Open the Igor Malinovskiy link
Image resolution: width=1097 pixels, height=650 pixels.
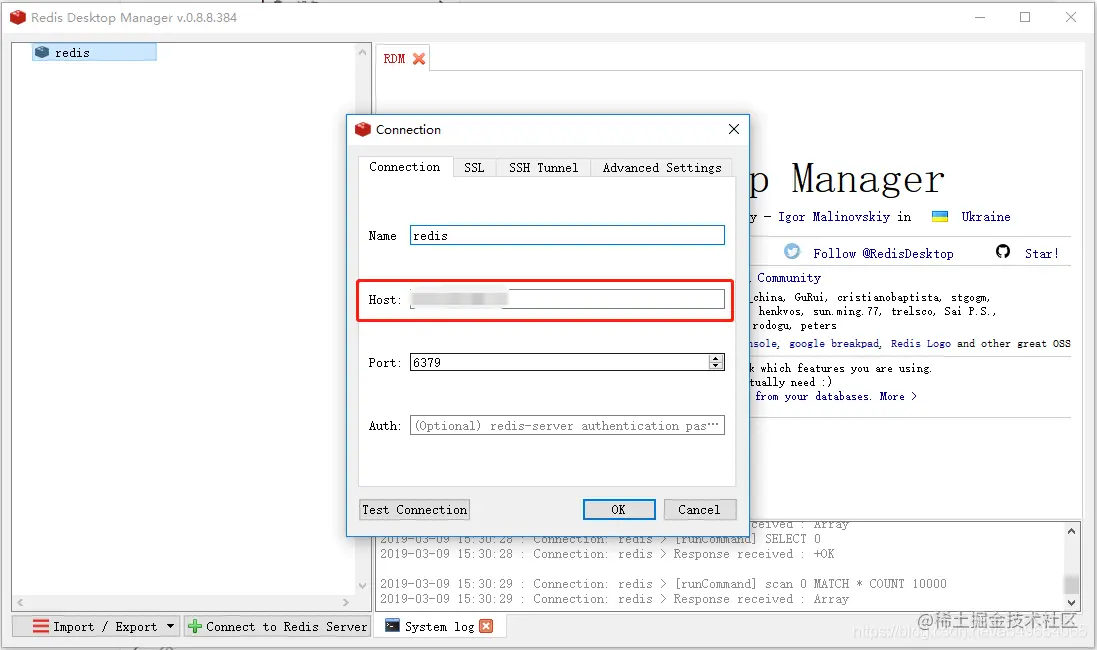tap(834, 216)
